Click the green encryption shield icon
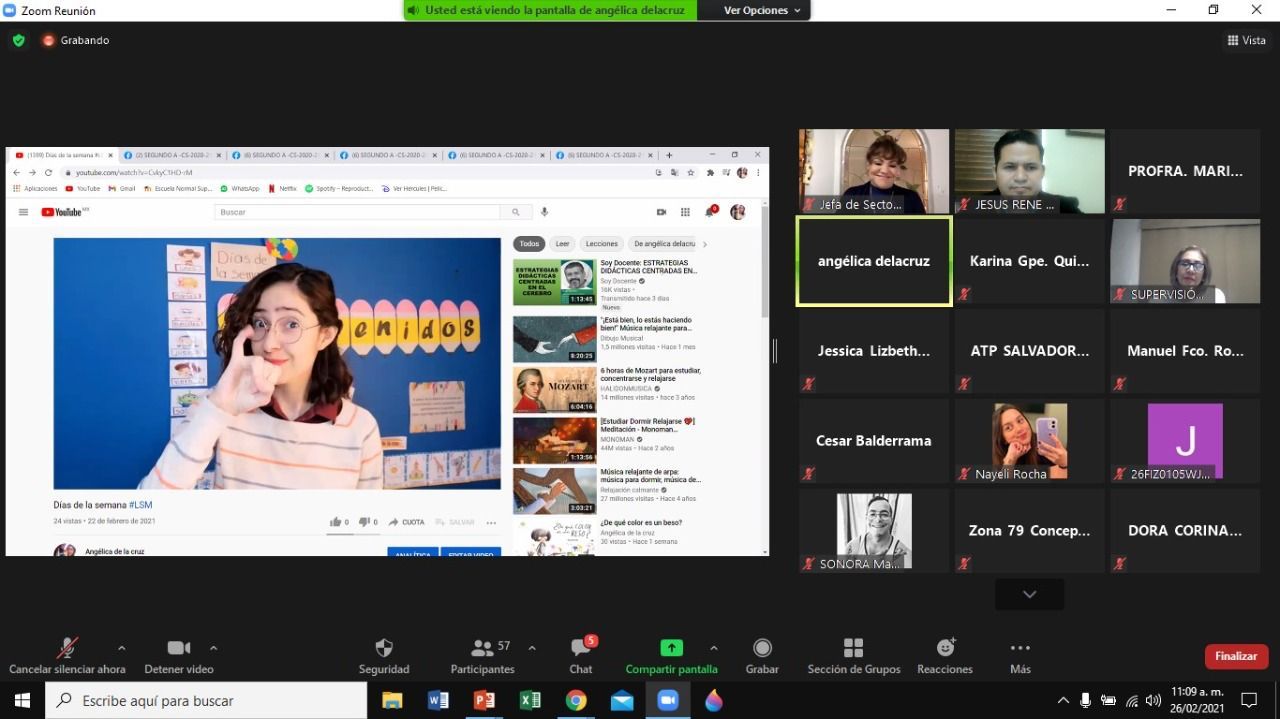 coord(18,40)
